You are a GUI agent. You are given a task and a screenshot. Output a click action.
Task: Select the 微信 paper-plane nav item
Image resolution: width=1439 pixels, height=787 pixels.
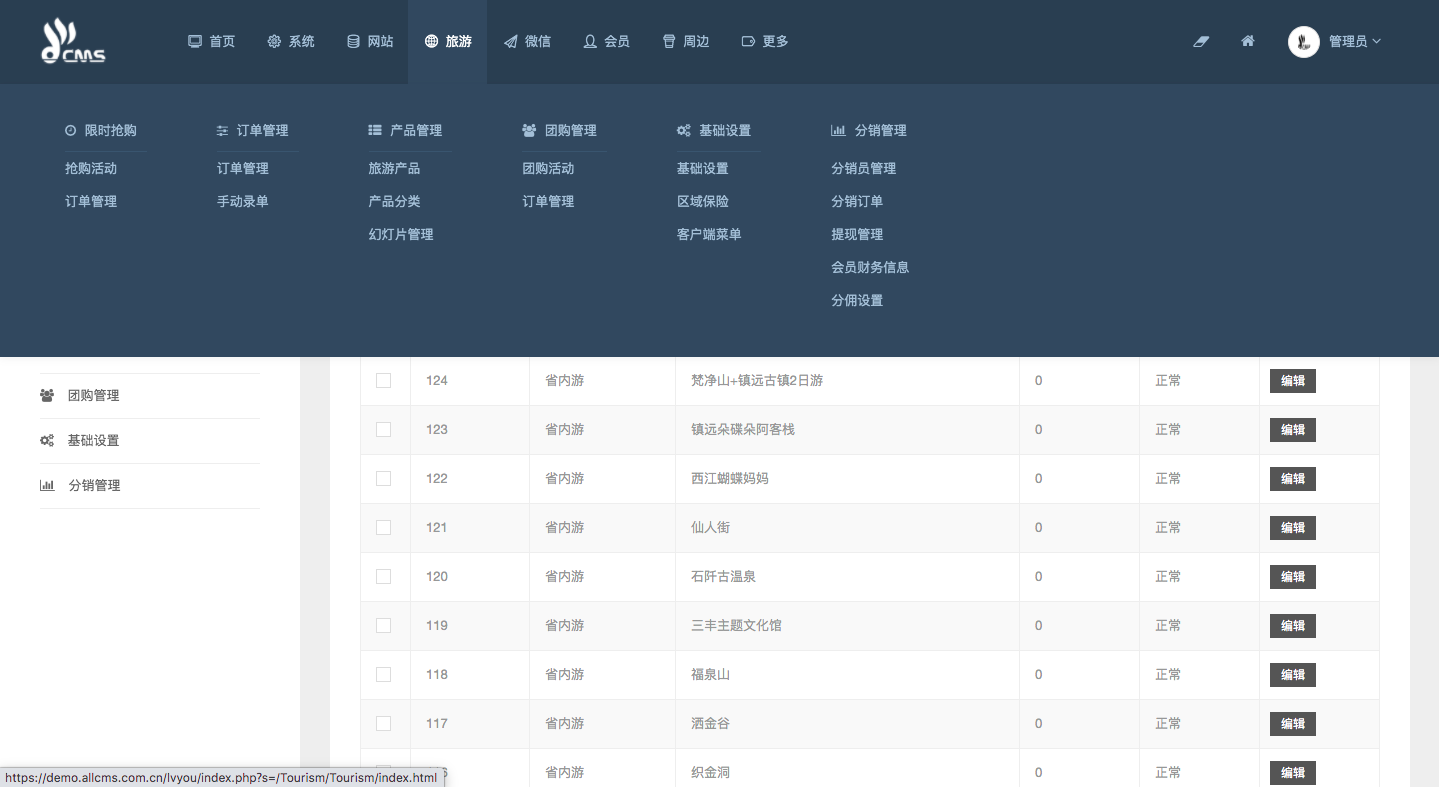[x=527, y=41]
